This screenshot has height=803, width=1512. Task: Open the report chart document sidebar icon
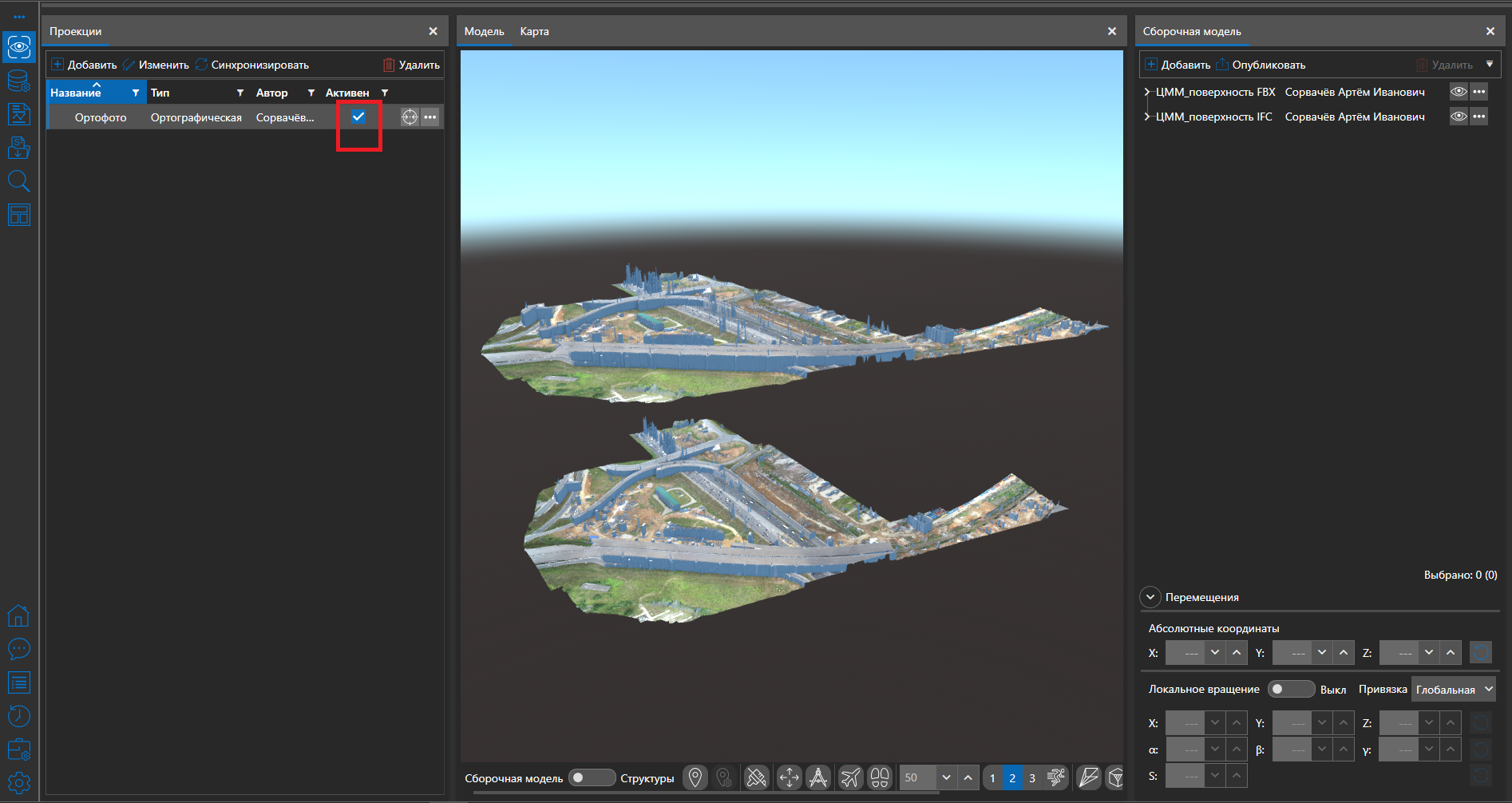pos(19,114)
